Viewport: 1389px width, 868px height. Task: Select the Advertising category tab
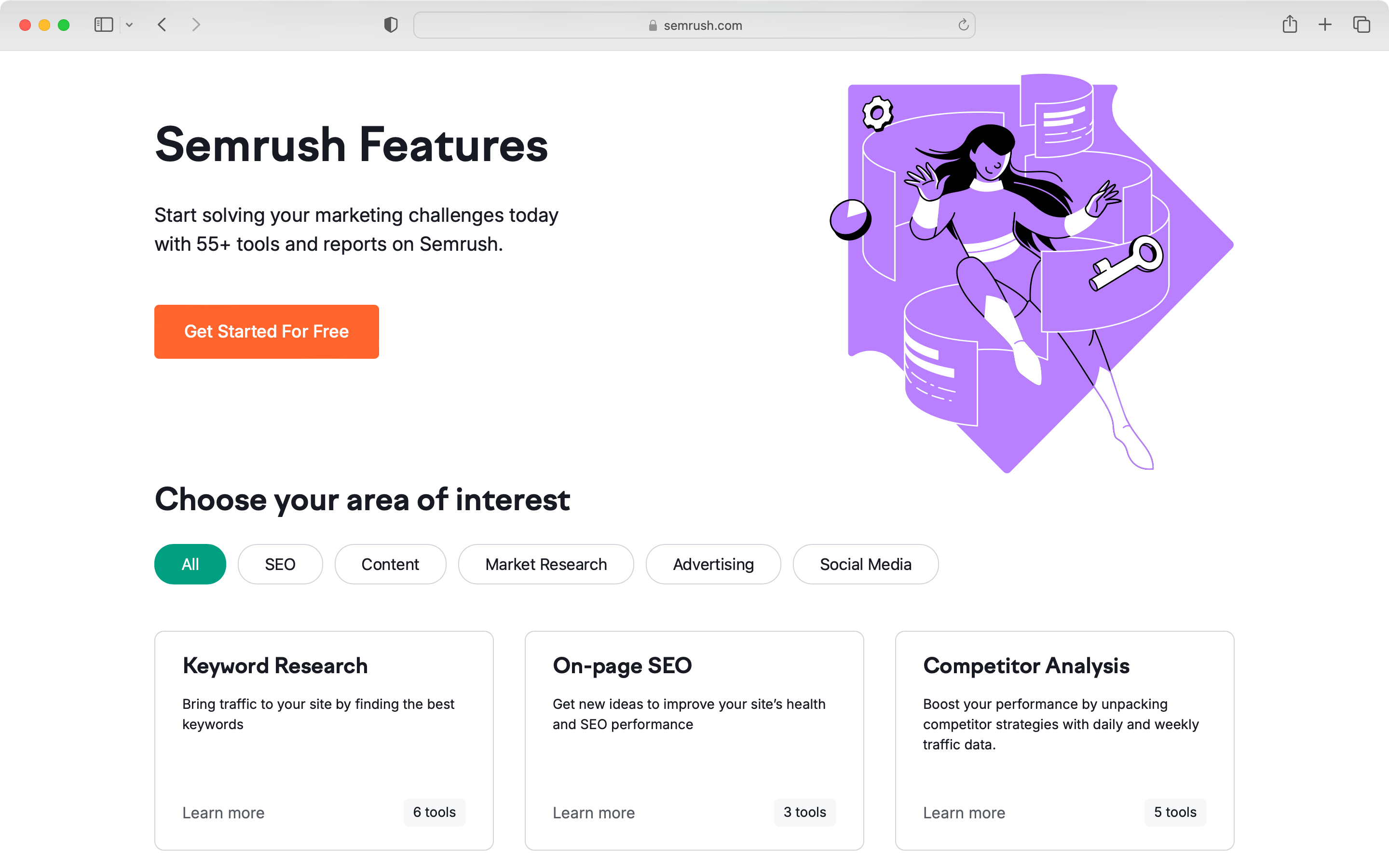(713, 564)
